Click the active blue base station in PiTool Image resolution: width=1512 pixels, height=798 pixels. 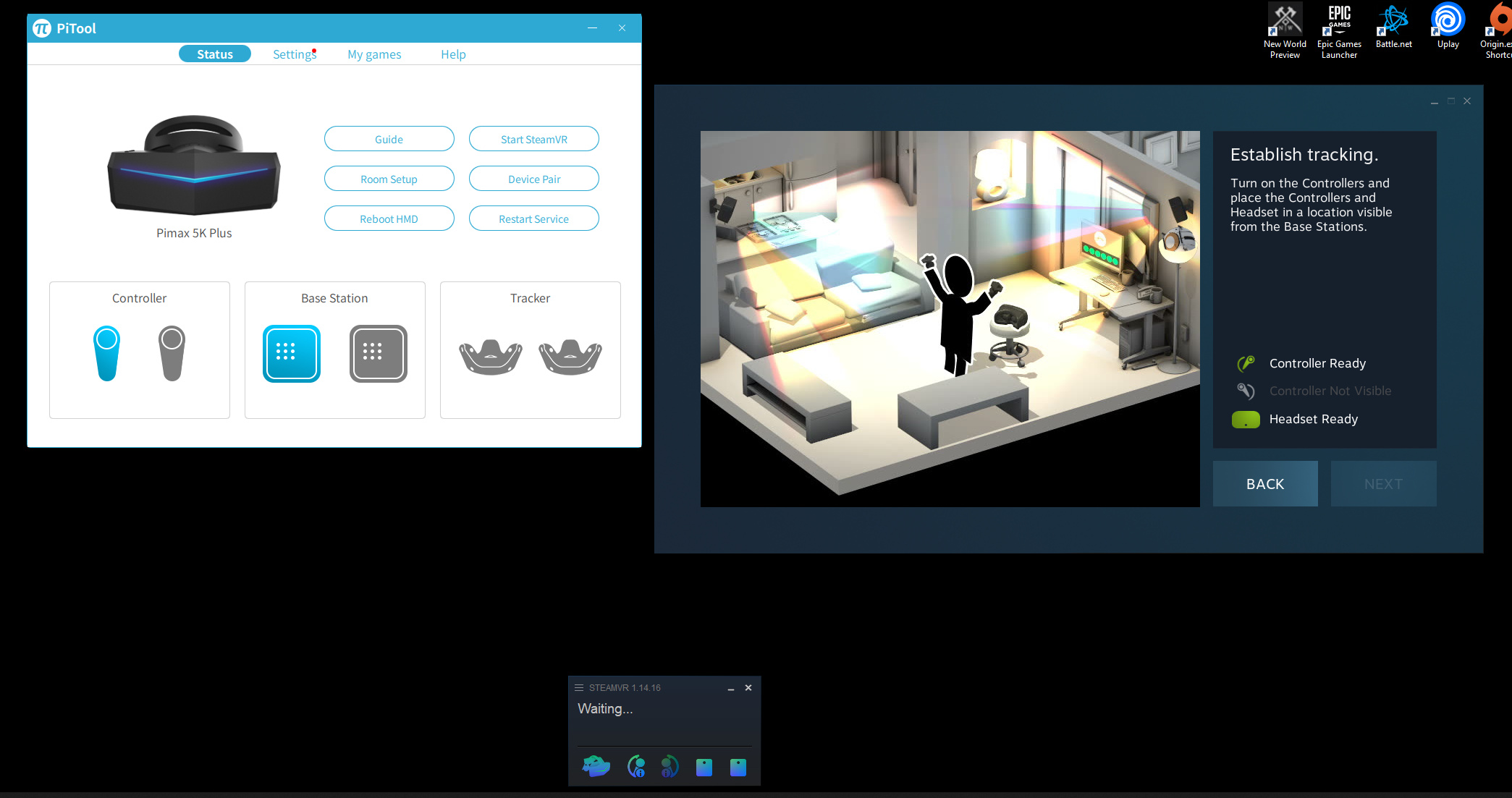click(292, 353)
